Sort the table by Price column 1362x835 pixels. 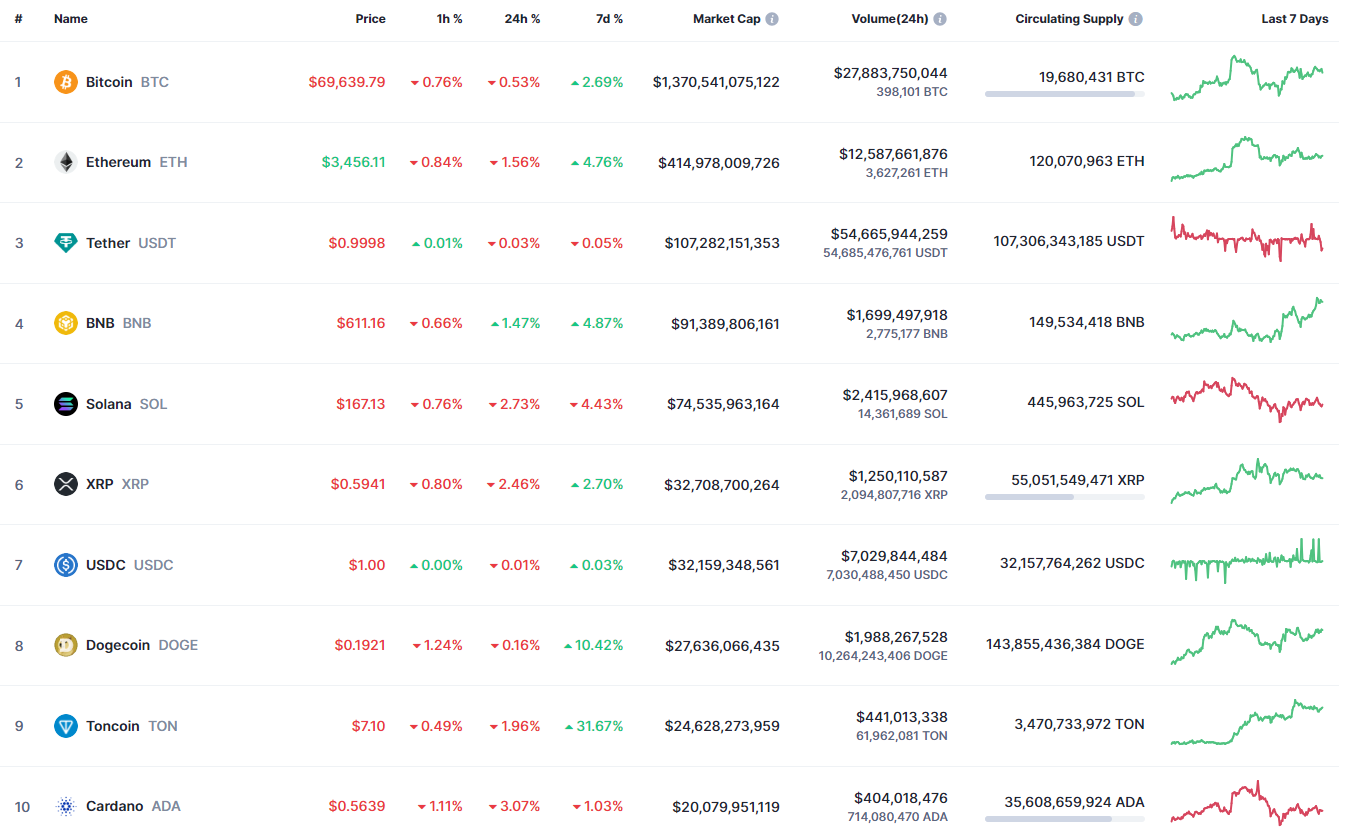point(370,19)
